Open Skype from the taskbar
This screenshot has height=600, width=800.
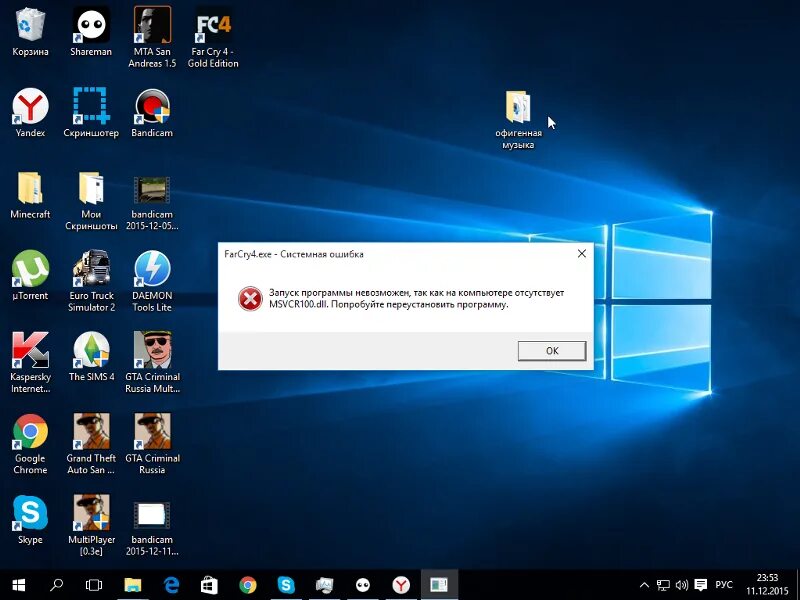tap(286, 585)
